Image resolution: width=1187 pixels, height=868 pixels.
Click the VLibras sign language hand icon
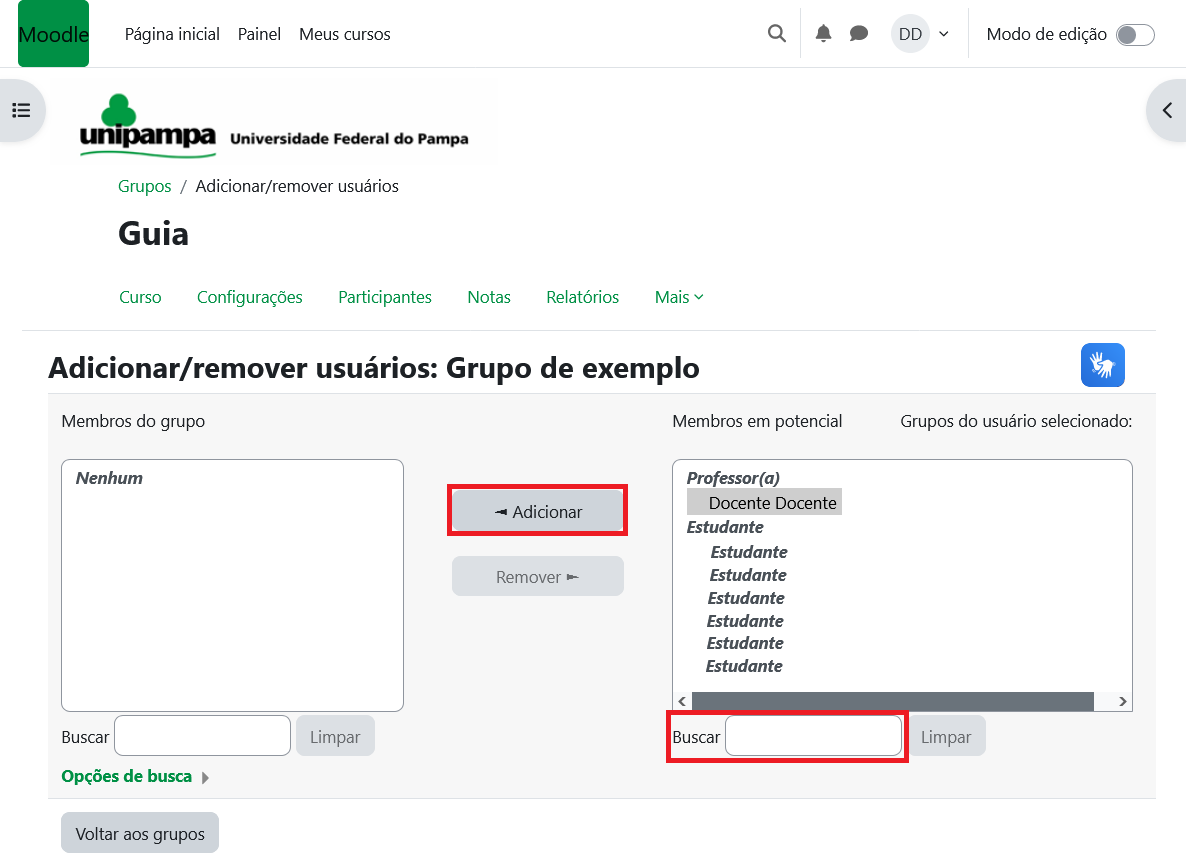[x=1102, y=365]
